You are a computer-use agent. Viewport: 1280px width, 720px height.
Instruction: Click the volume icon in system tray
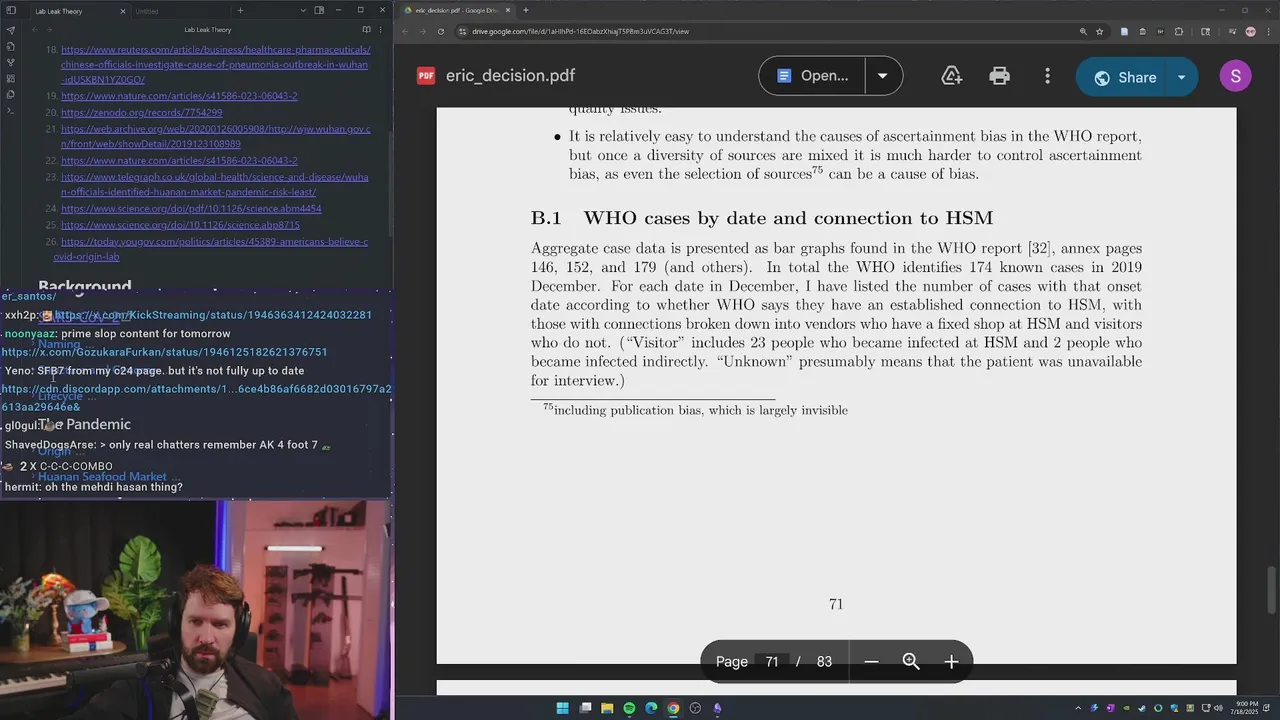1217,708
